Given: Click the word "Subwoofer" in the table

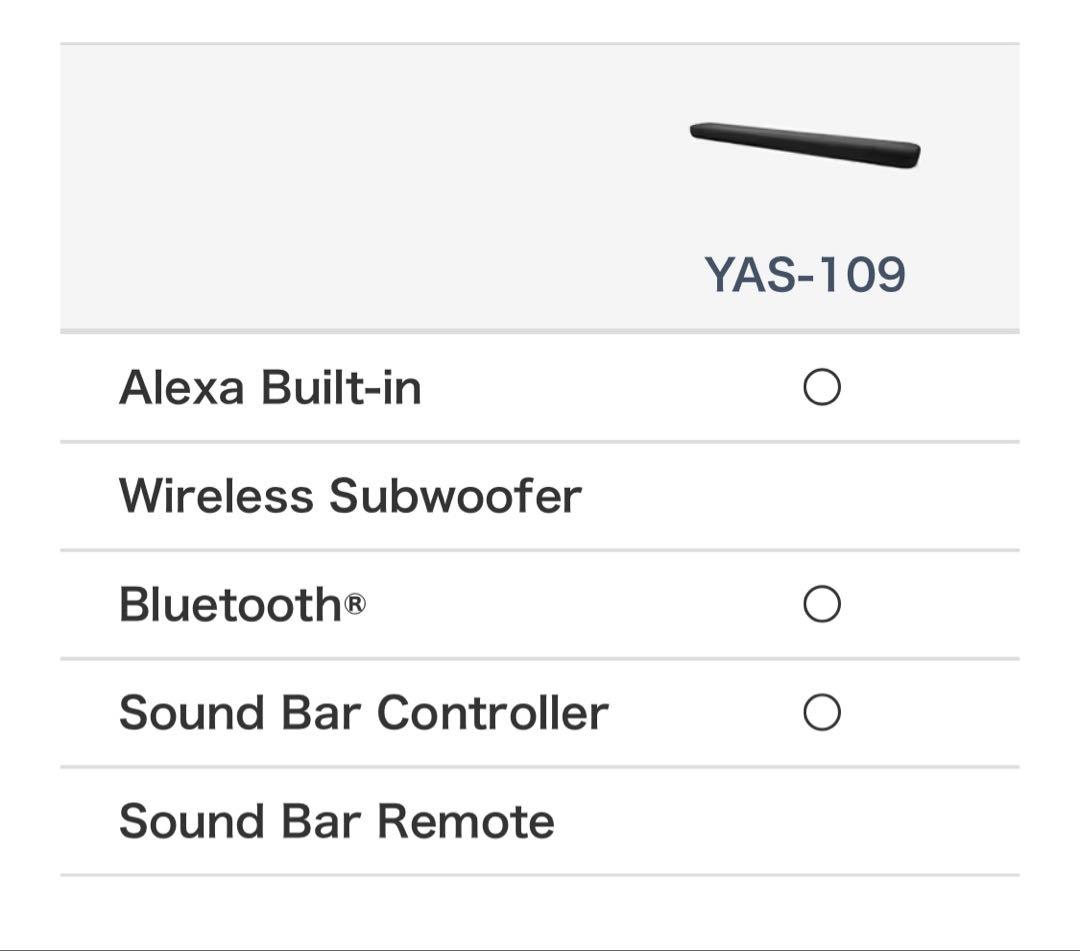Looking at the screenshot, I should click(455, 496).
